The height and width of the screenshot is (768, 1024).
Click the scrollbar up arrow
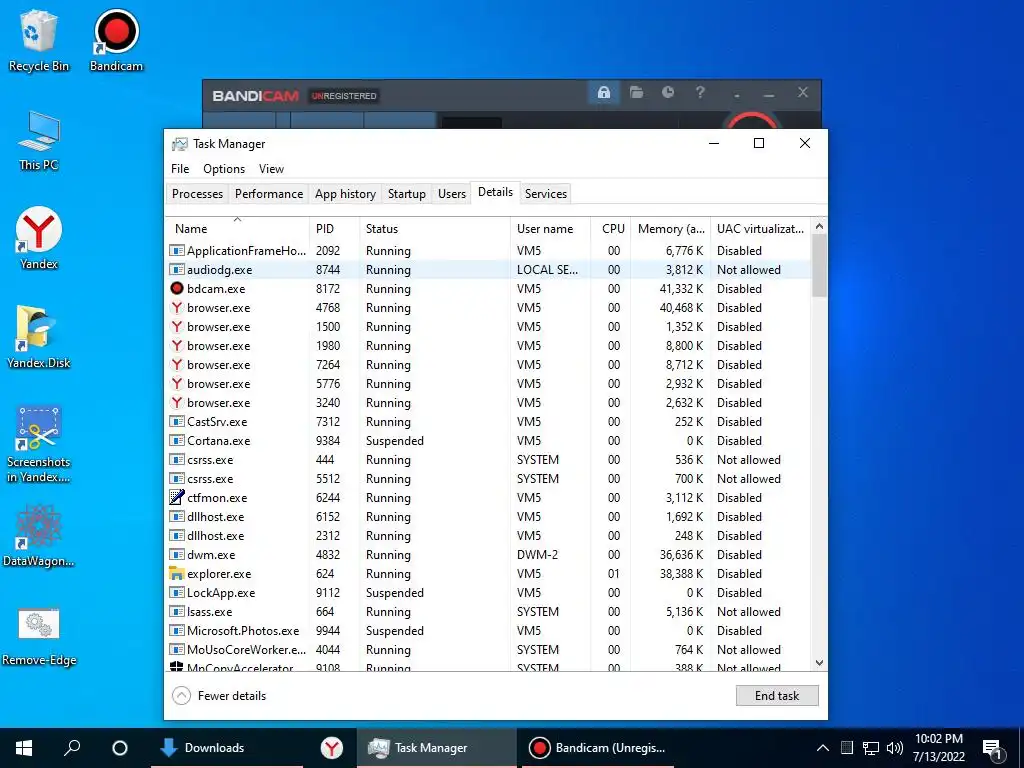tap(819, 226)
